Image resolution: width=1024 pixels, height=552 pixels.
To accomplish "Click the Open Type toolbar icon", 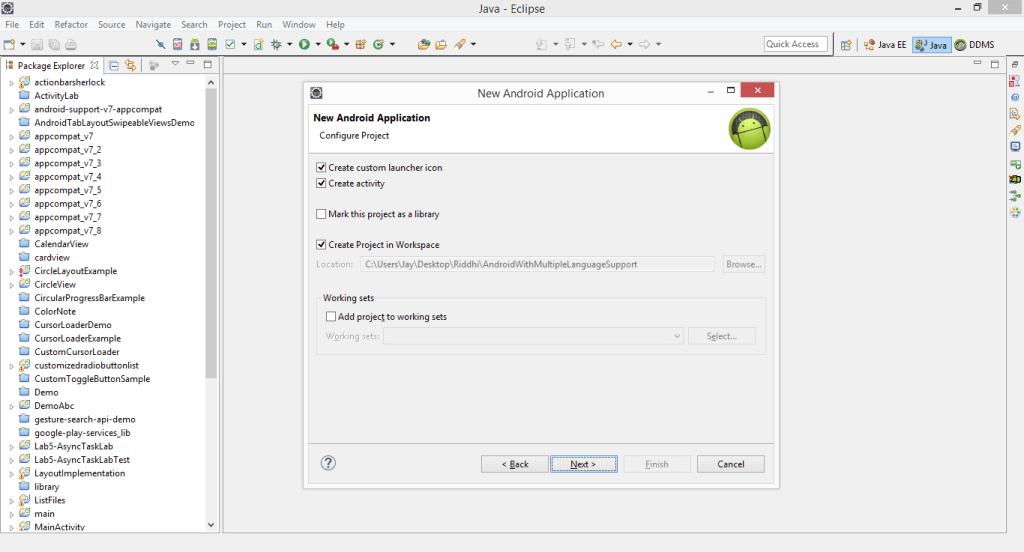I will point(424,44).
